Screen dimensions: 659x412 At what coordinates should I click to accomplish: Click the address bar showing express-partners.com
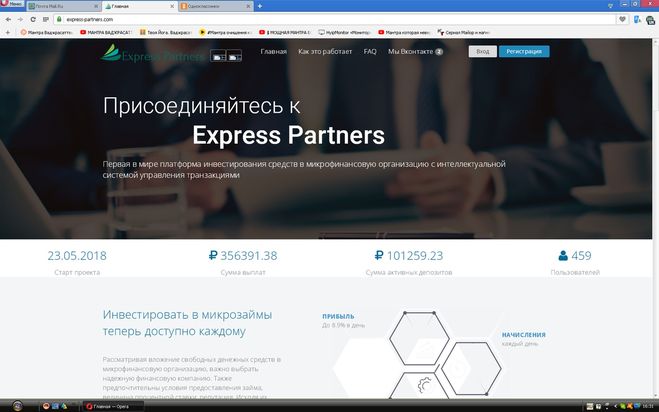click(x=336, y=19)
